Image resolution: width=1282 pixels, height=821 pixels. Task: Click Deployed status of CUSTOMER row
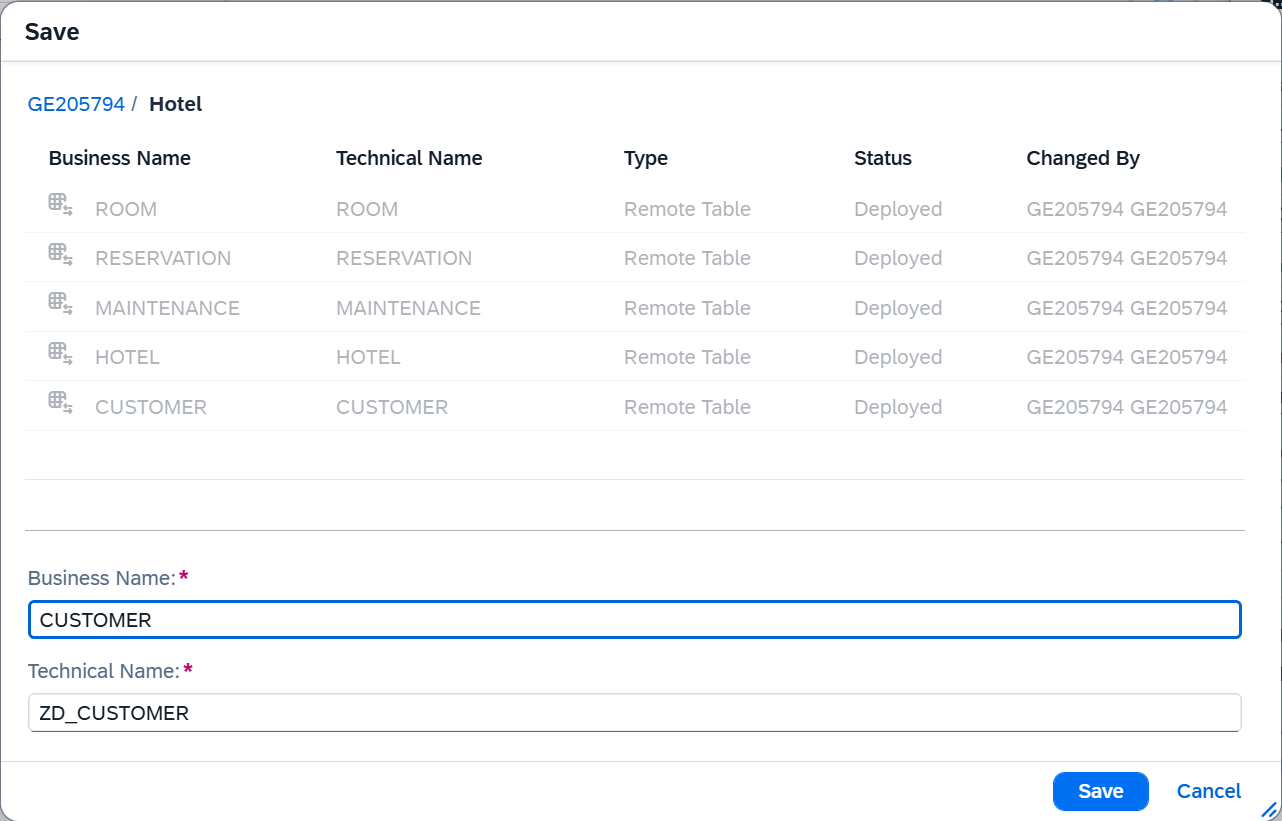point(898,407)
